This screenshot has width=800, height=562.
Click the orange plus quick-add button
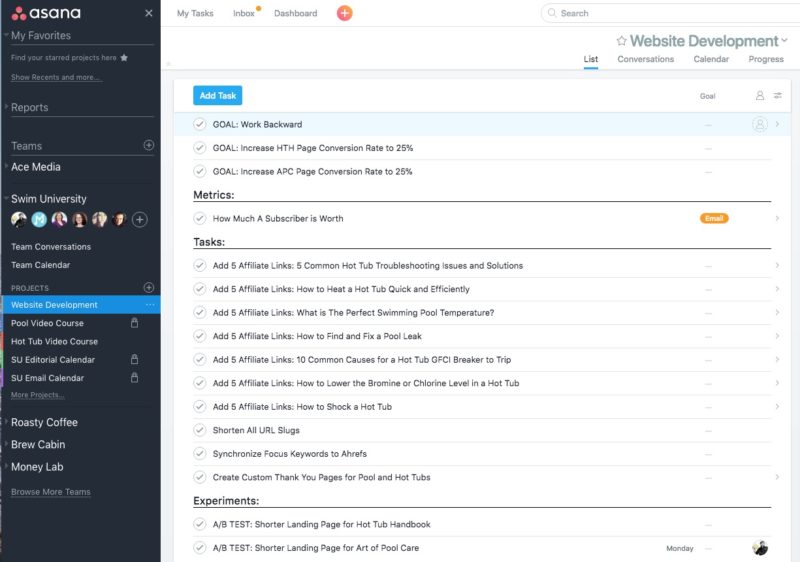point(344,13)
